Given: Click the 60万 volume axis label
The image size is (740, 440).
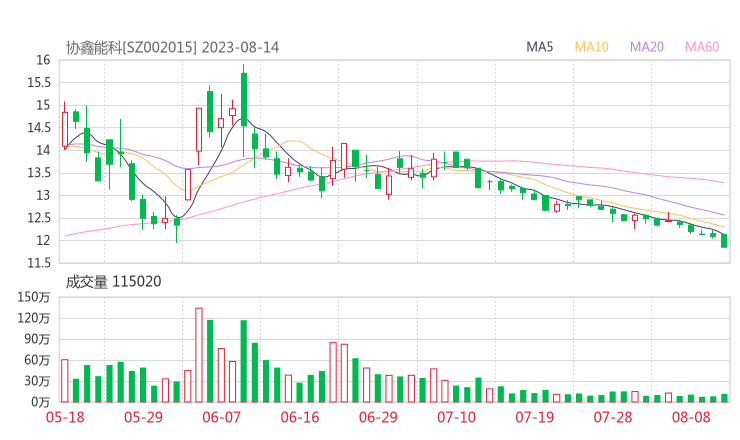Looking at the screenshot, I should click(x=37, y=360).
